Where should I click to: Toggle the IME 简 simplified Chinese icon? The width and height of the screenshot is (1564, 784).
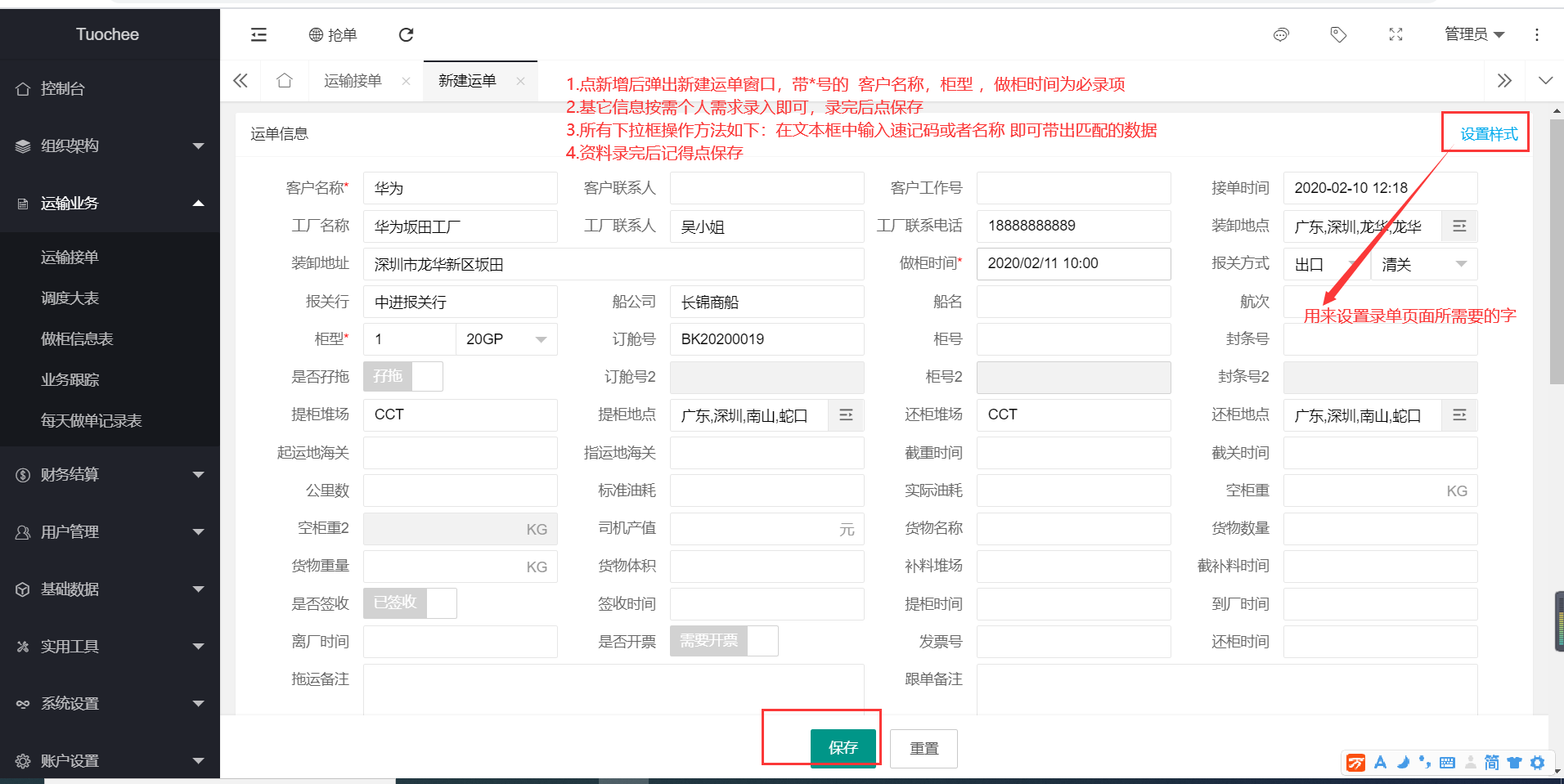[1491, 763]
